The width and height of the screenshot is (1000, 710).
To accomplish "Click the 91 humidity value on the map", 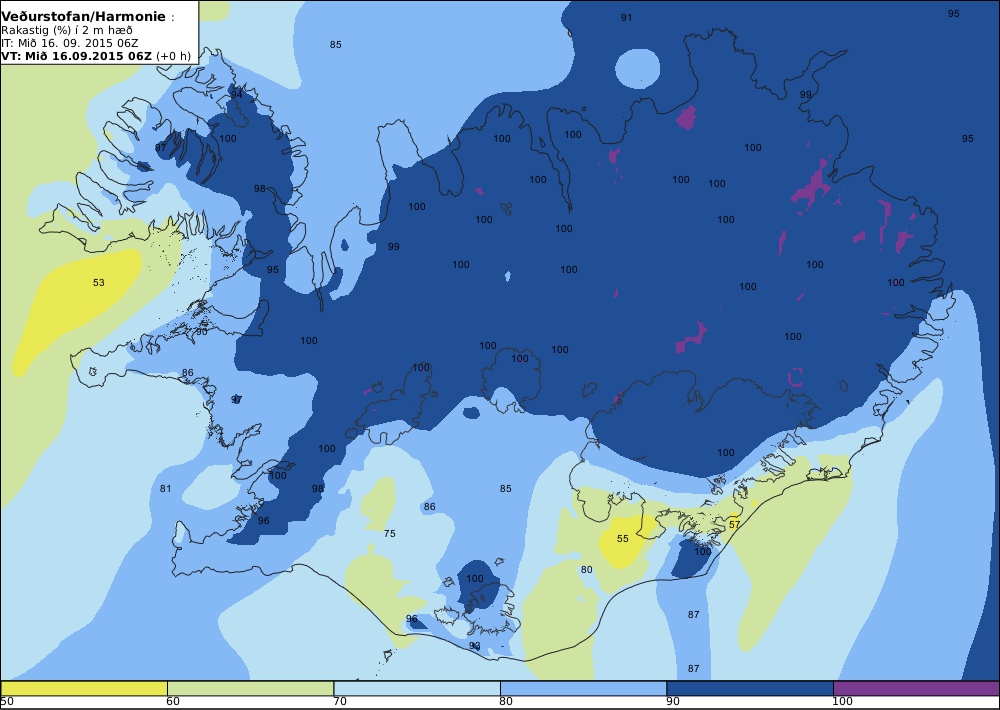I will click(626, 18).
